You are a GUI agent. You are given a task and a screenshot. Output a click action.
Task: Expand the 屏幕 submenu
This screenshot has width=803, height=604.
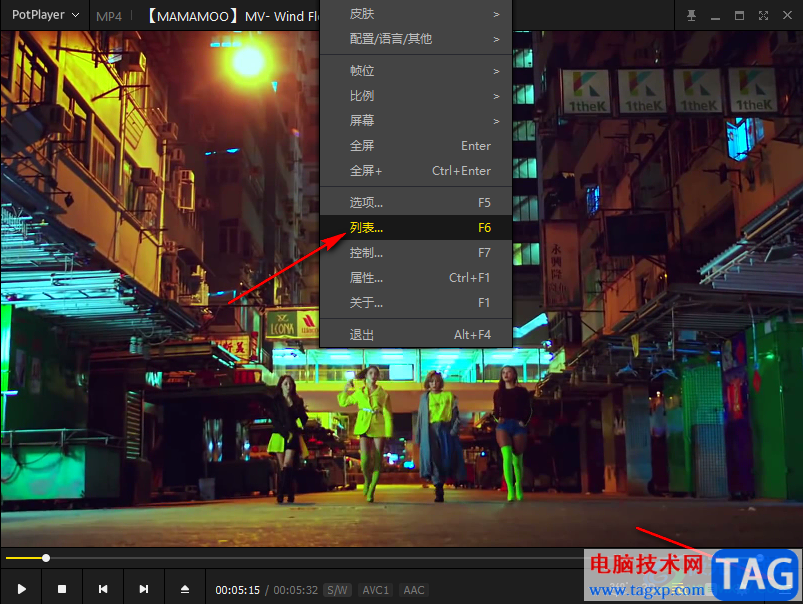(x=416, y=121)
